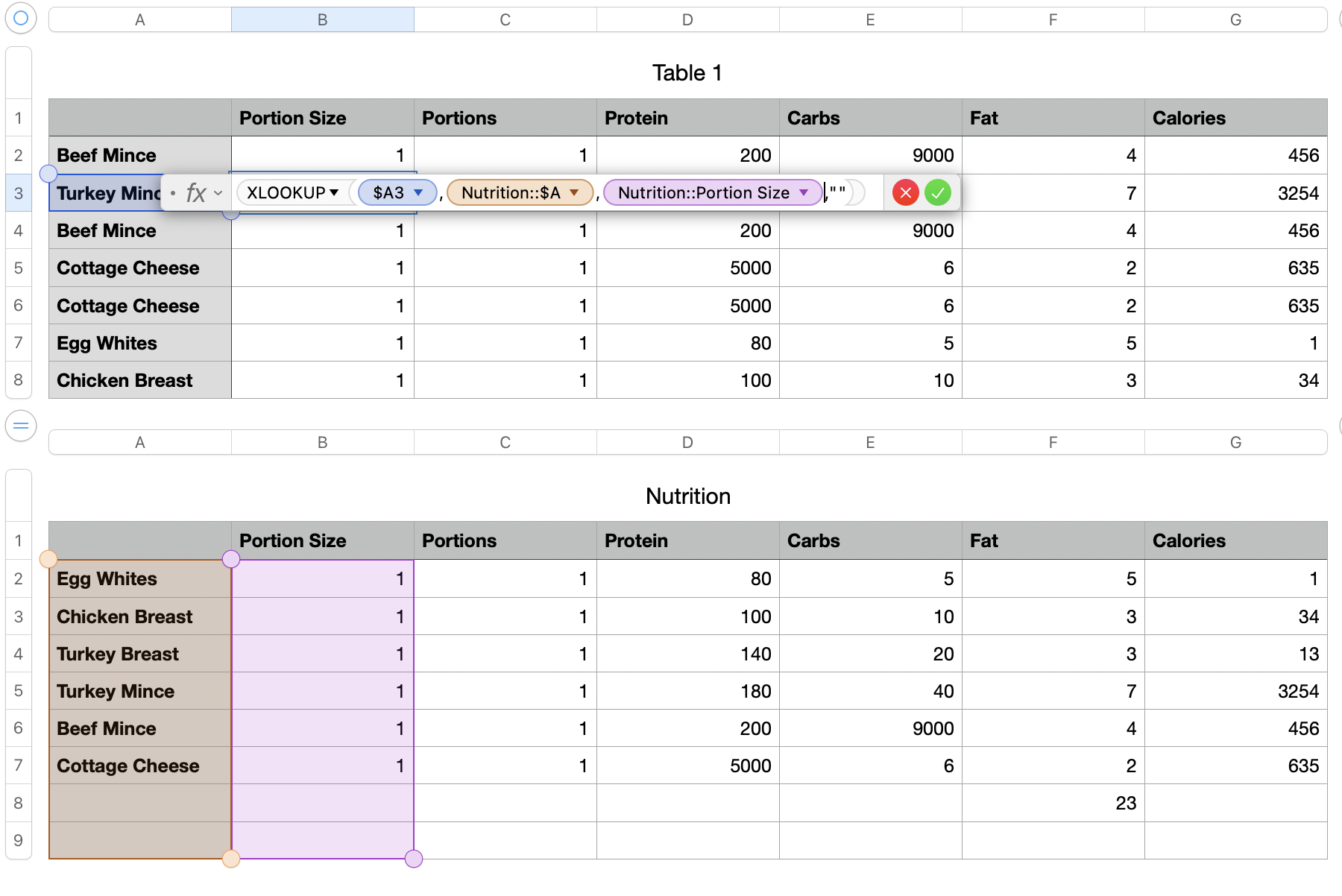Screen dimensions: 1342x896
Task: Click the "Nutrition" table title
Action: pyautogui.click(x=688, y=496)
